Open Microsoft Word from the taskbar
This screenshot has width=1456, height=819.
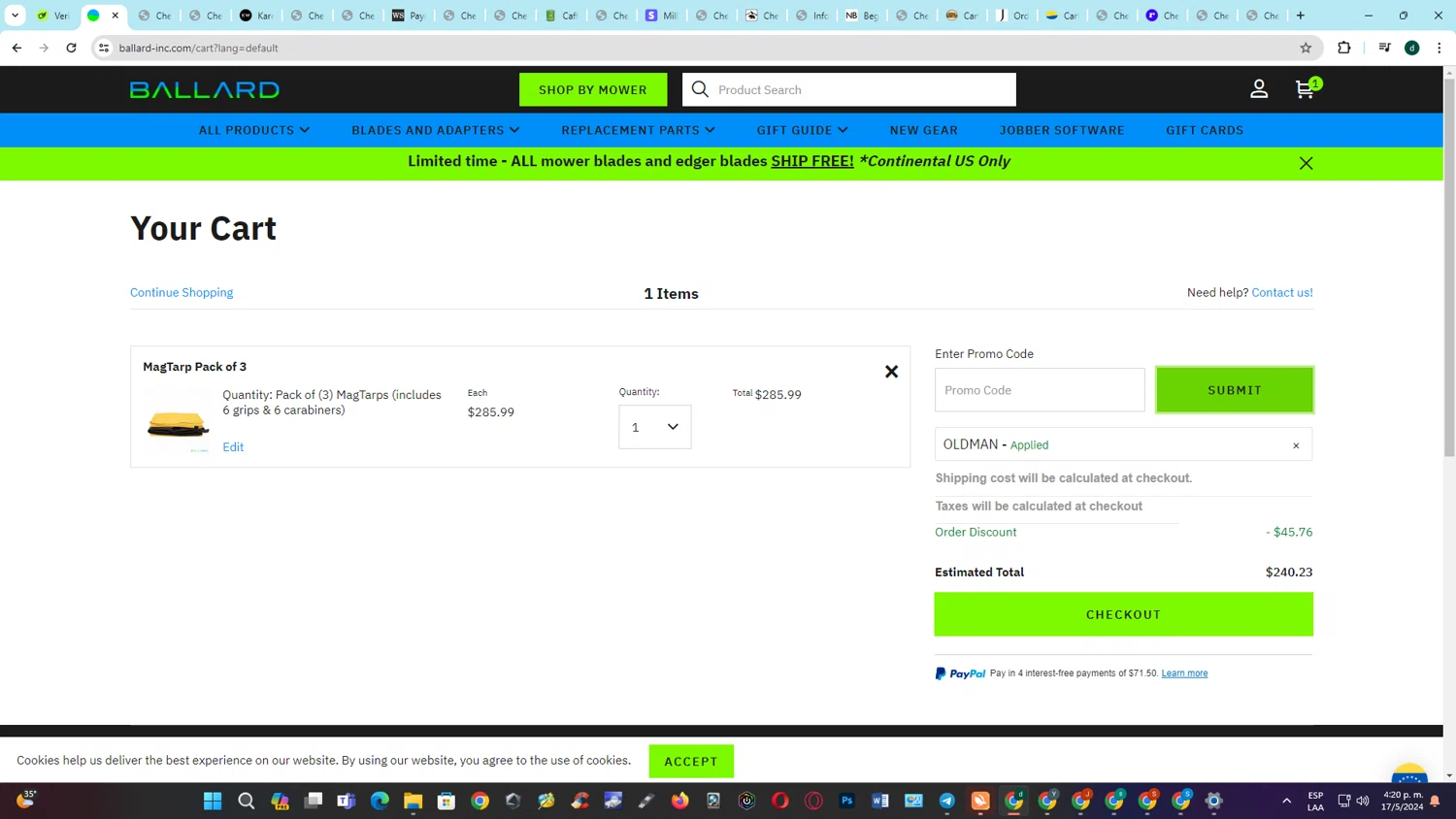tap(880, 801)
